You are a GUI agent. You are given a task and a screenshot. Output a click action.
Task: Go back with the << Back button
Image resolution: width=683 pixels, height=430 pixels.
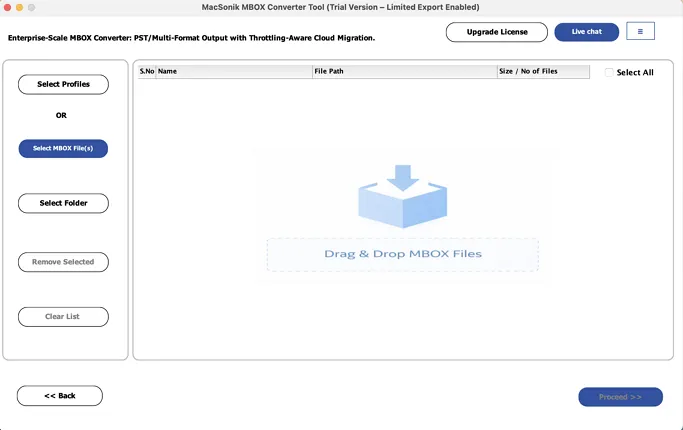(60, 396)
